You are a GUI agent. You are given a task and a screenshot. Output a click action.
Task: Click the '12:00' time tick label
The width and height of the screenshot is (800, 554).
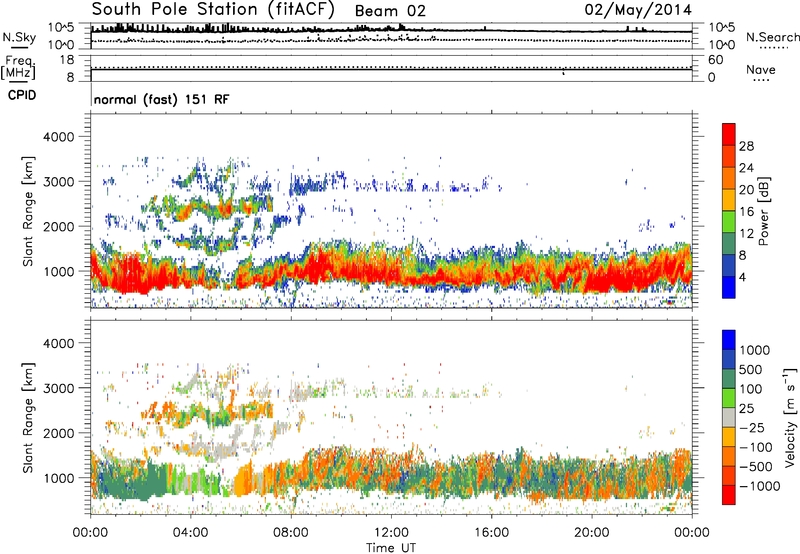(x=391, y=533)
